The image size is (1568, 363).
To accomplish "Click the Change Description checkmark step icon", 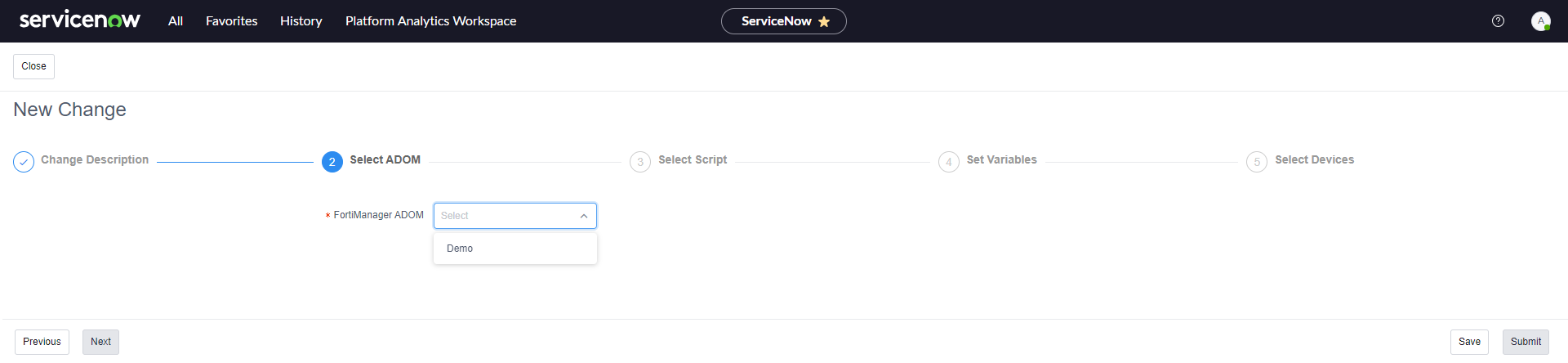I will pos(24,162).
